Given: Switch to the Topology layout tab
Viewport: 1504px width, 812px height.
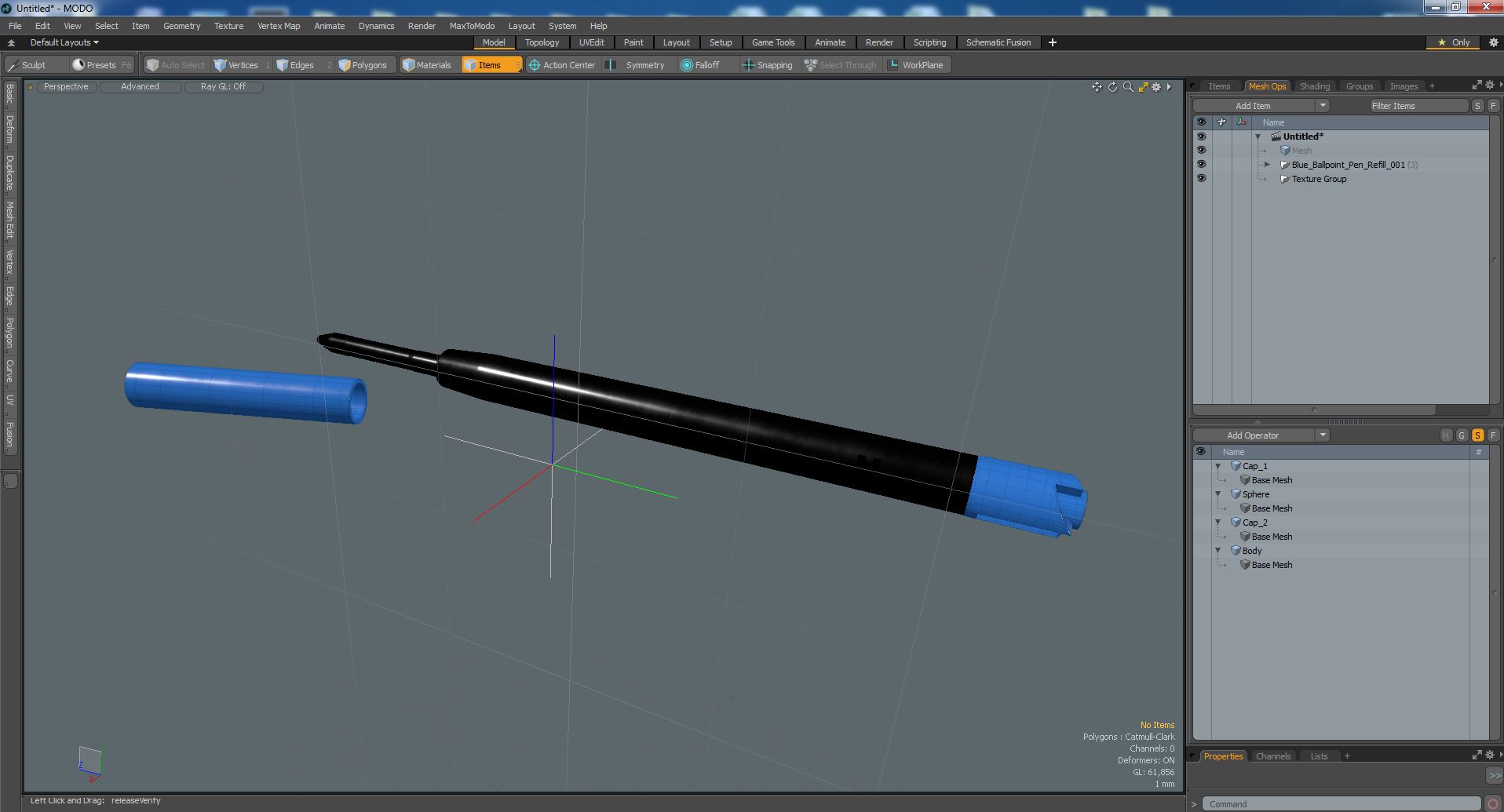Looking at the screenshot, I should coord(542,42).
